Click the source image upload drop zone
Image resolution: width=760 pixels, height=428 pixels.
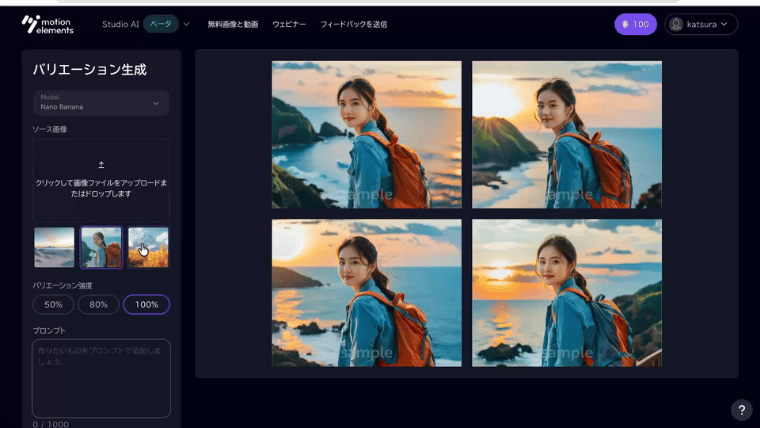[x=101, y=180]
